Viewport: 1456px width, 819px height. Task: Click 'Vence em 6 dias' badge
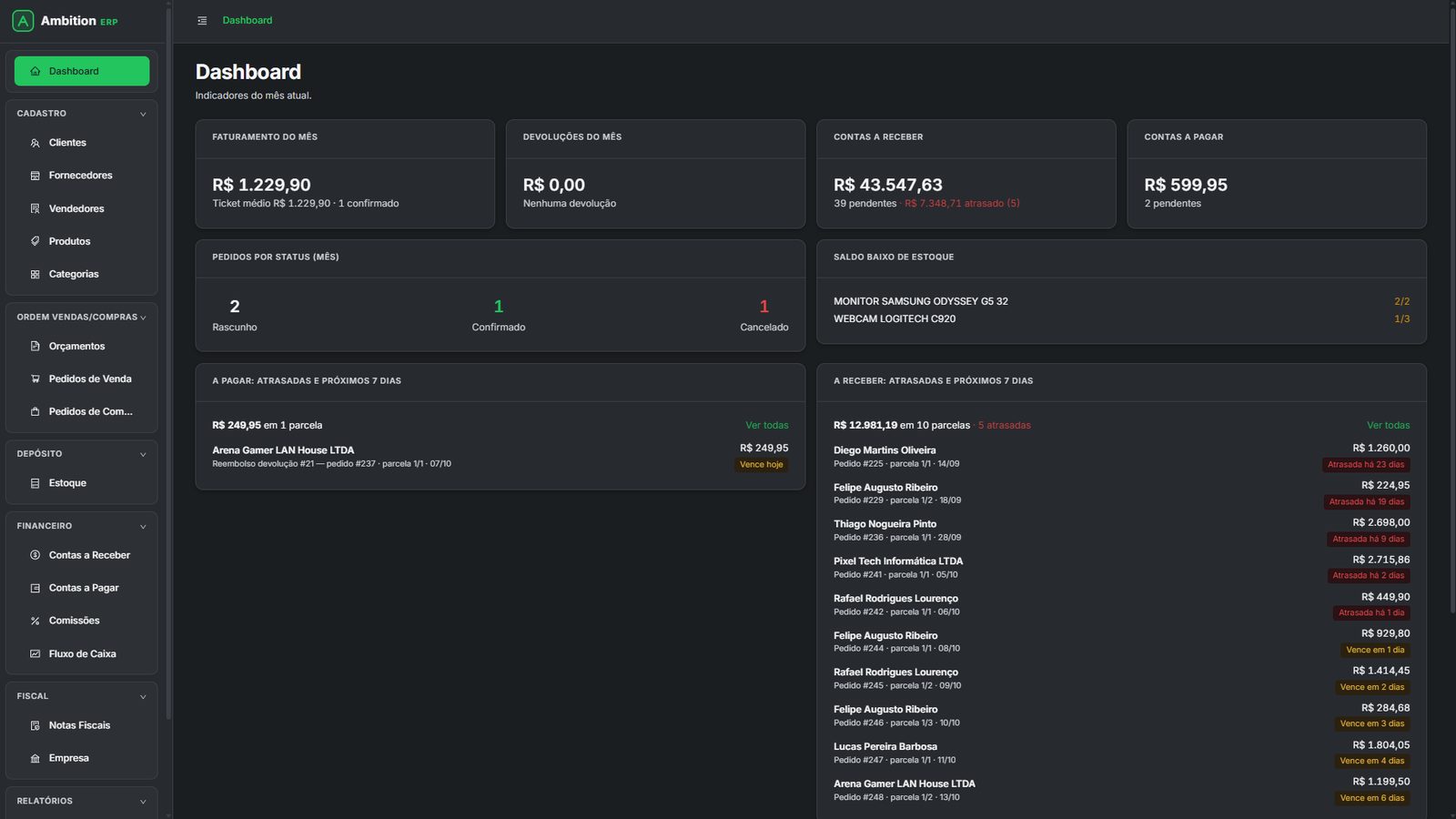(x=1372, y=799)
